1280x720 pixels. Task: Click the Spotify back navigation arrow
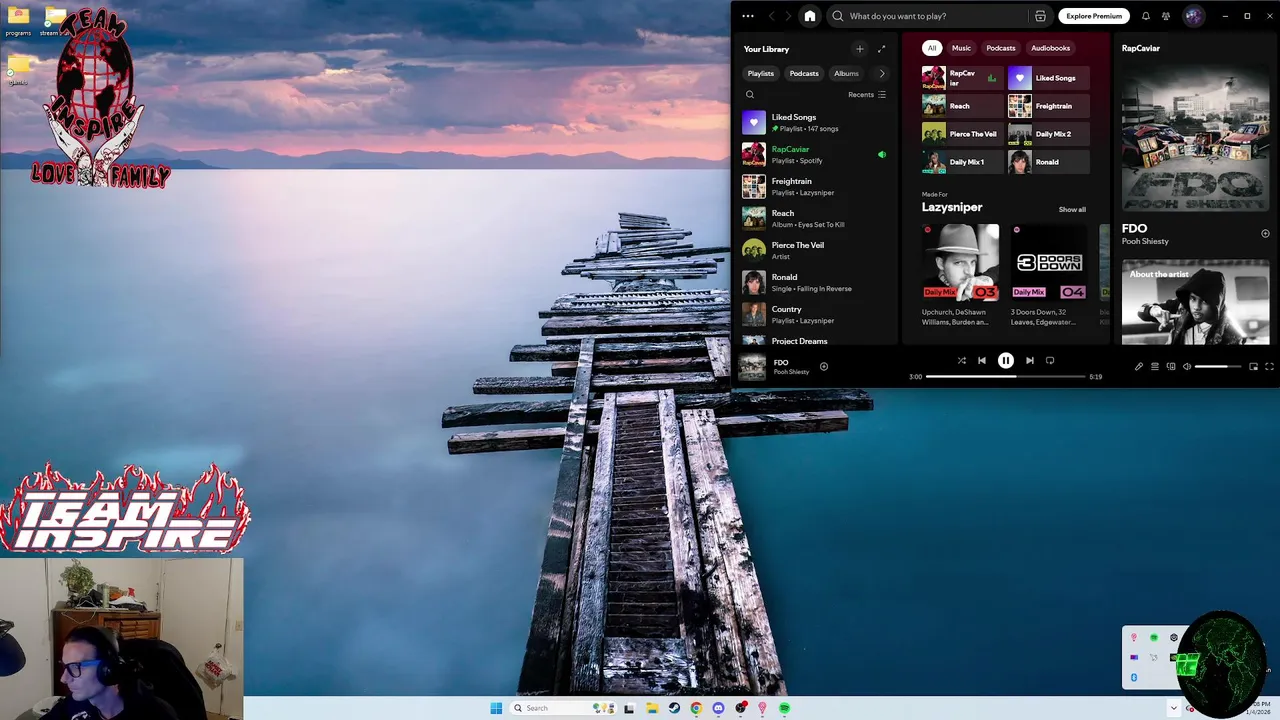pyautogui.click(x=771, y=16)
